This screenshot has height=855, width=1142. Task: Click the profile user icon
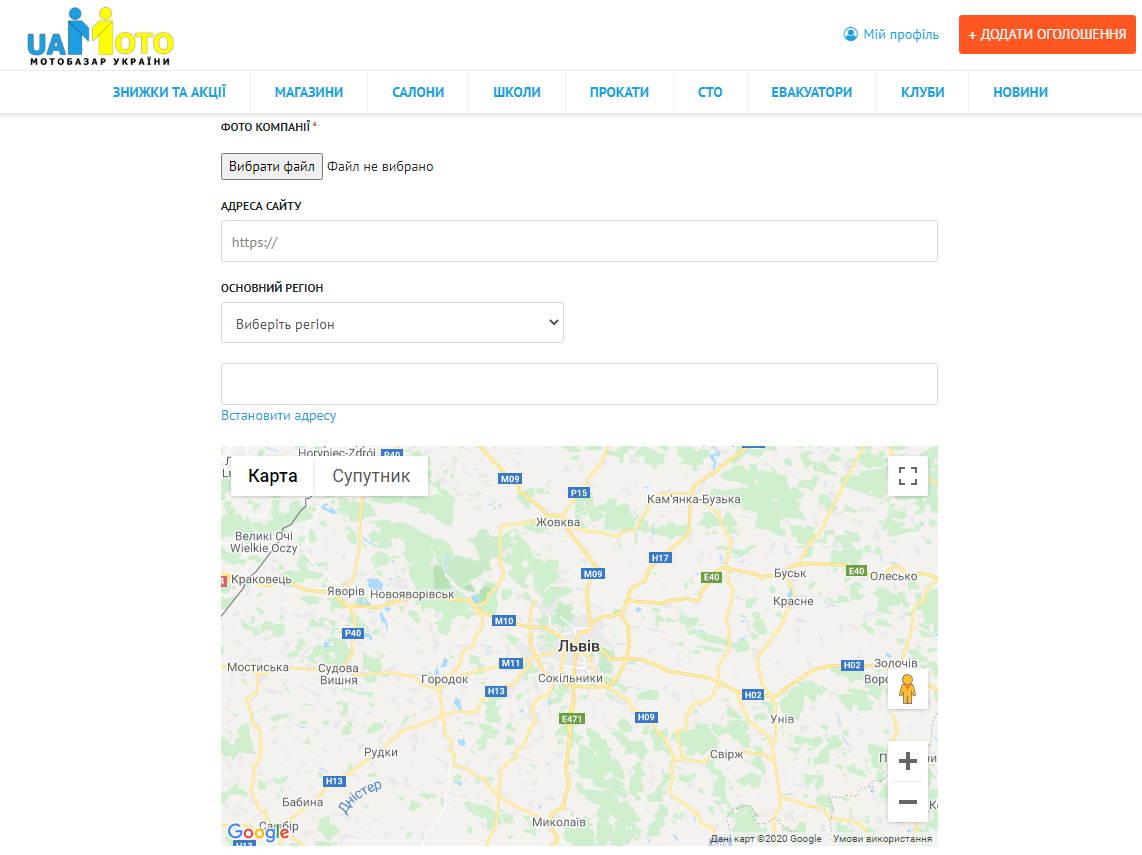point(850,34)
